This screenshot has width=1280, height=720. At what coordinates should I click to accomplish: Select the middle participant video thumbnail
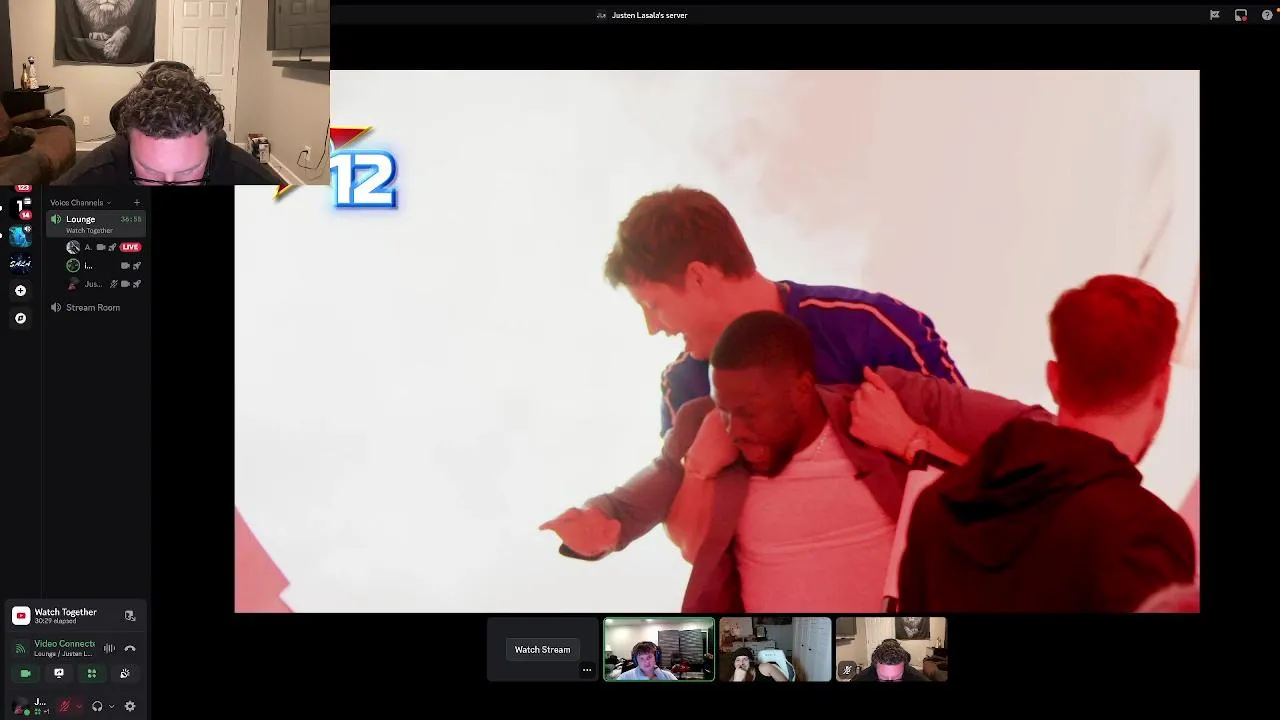click(x=775, y=649)
